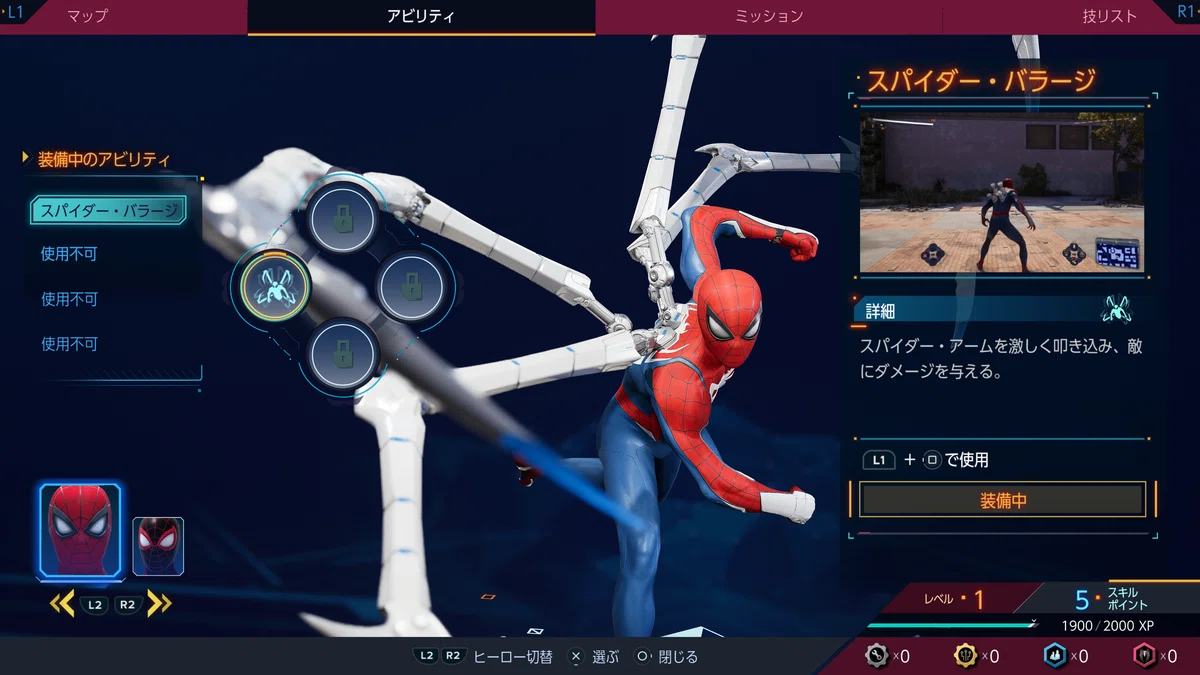1200x675 pixels.
Task: Click the bottom locked ability wheel slot
Action: point(342,354)
